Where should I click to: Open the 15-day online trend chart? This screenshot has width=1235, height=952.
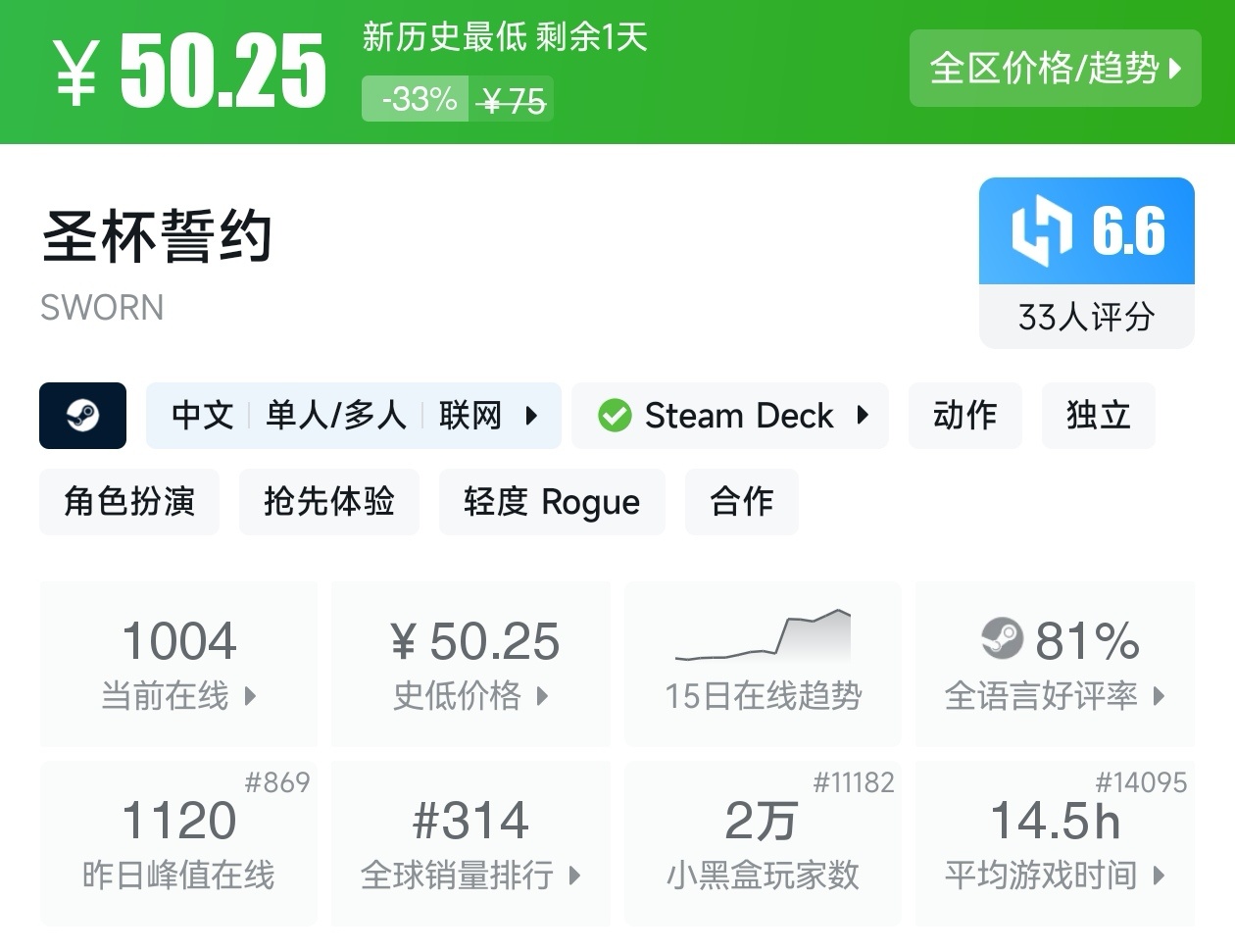click(763, 663)
